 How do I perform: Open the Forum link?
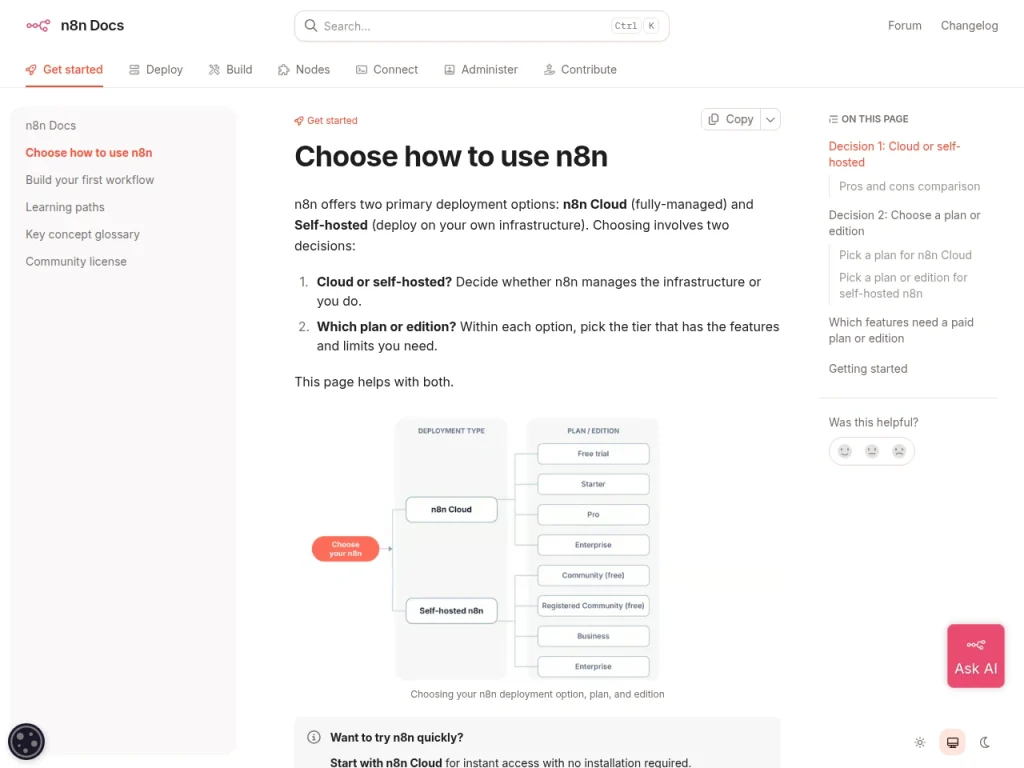pos(904,25)
